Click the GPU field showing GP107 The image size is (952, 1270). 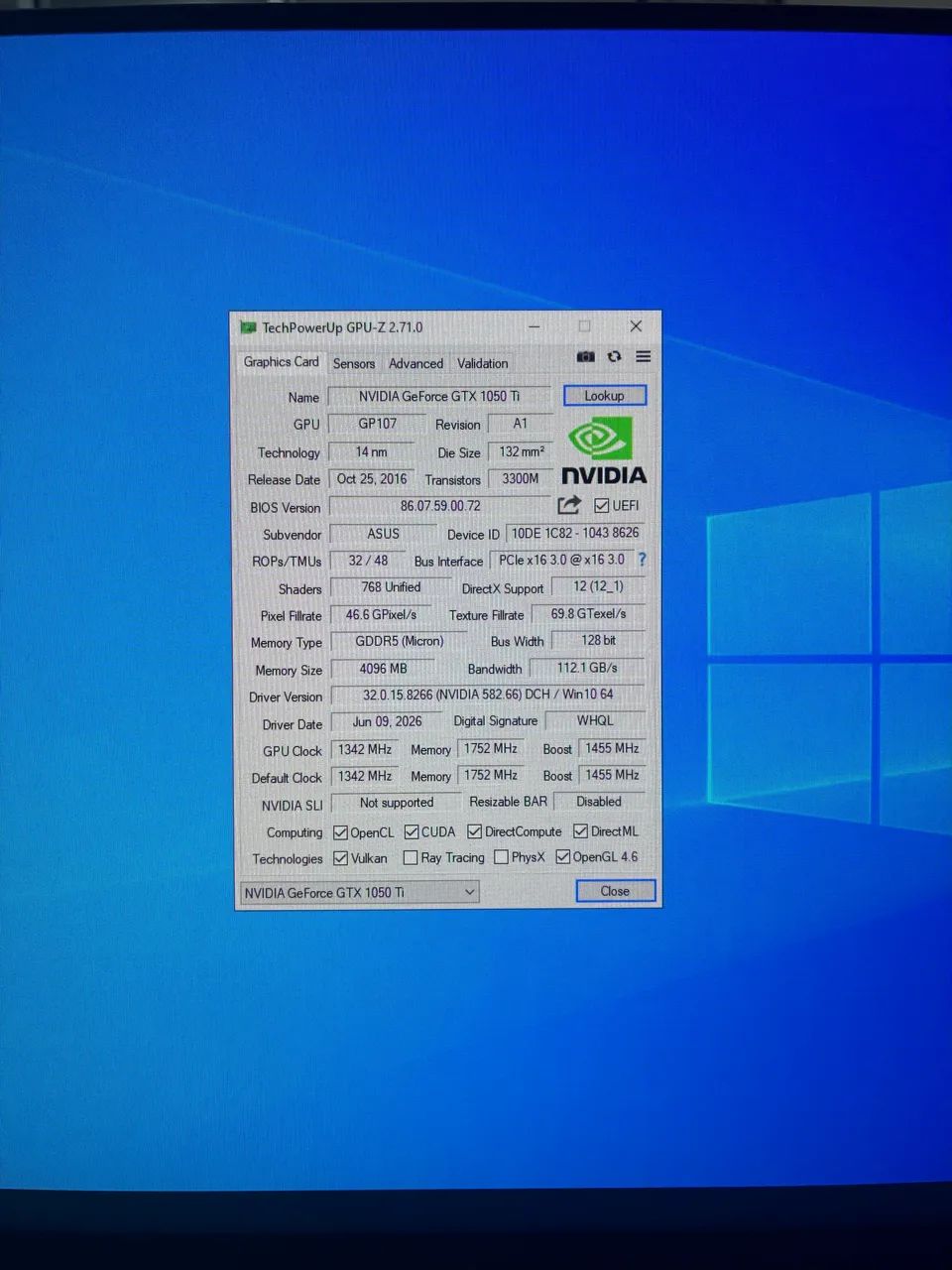pyautogui.click(x=378, y=424)
